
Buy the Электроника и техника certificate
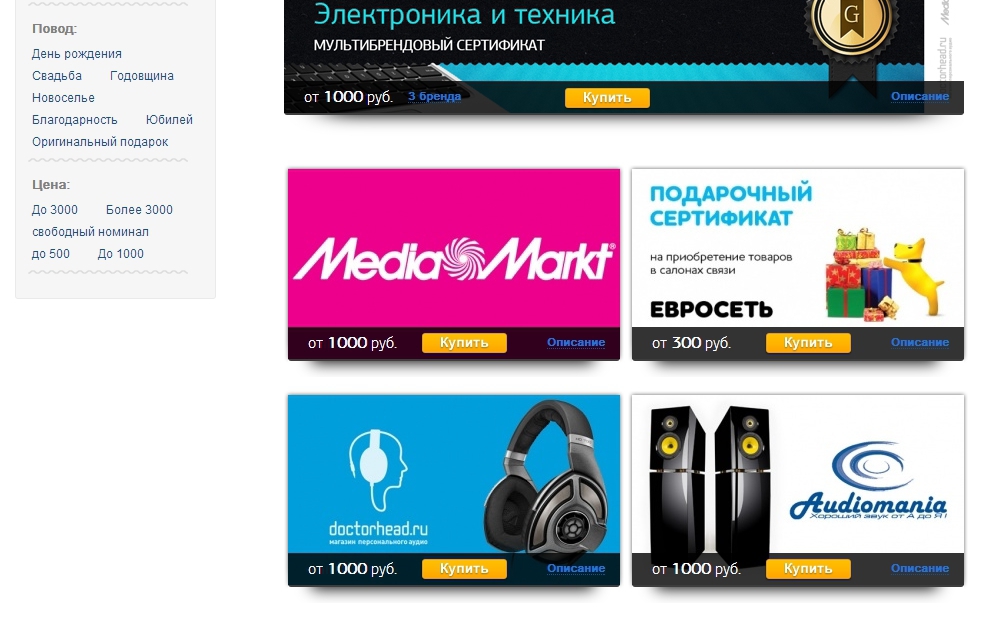click(x=607, y=97)
